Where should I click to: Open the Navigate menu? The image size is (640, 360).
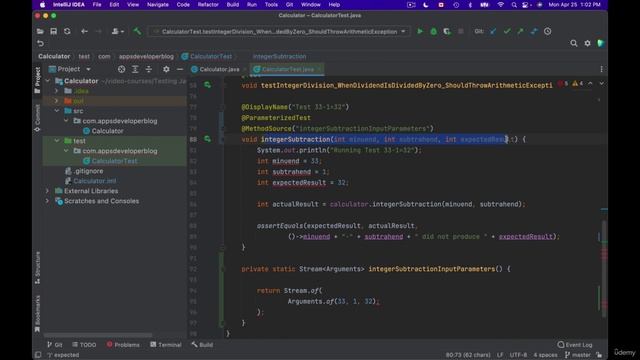158,5
